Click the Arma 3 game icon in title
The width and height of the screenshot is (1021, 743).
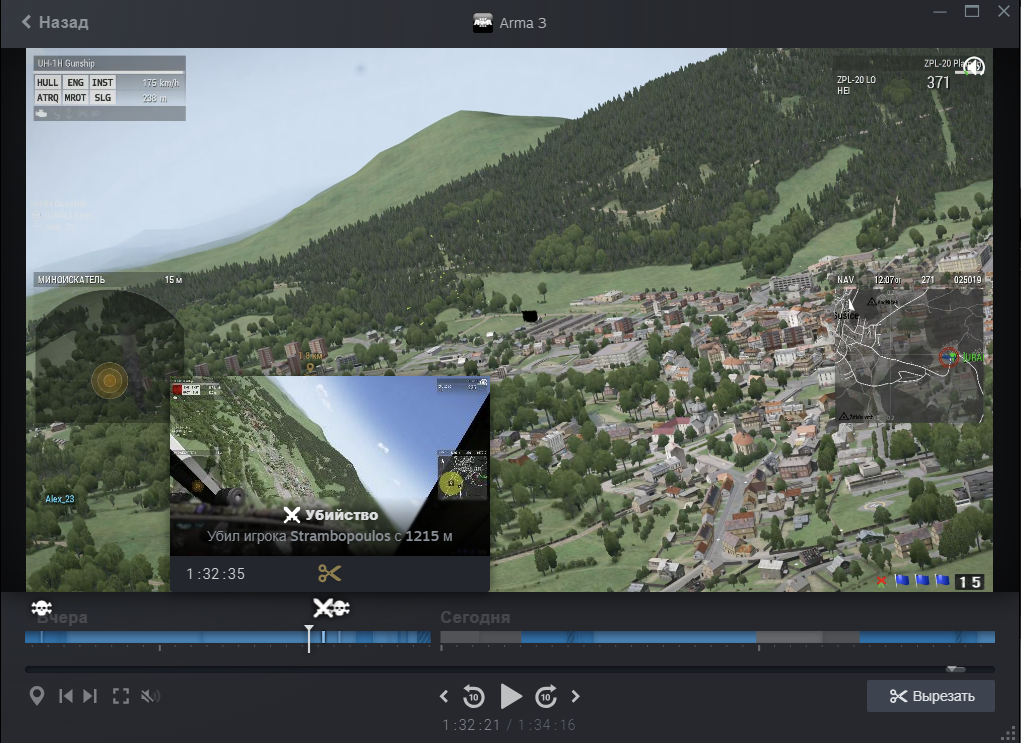click(x=483, y=23)
